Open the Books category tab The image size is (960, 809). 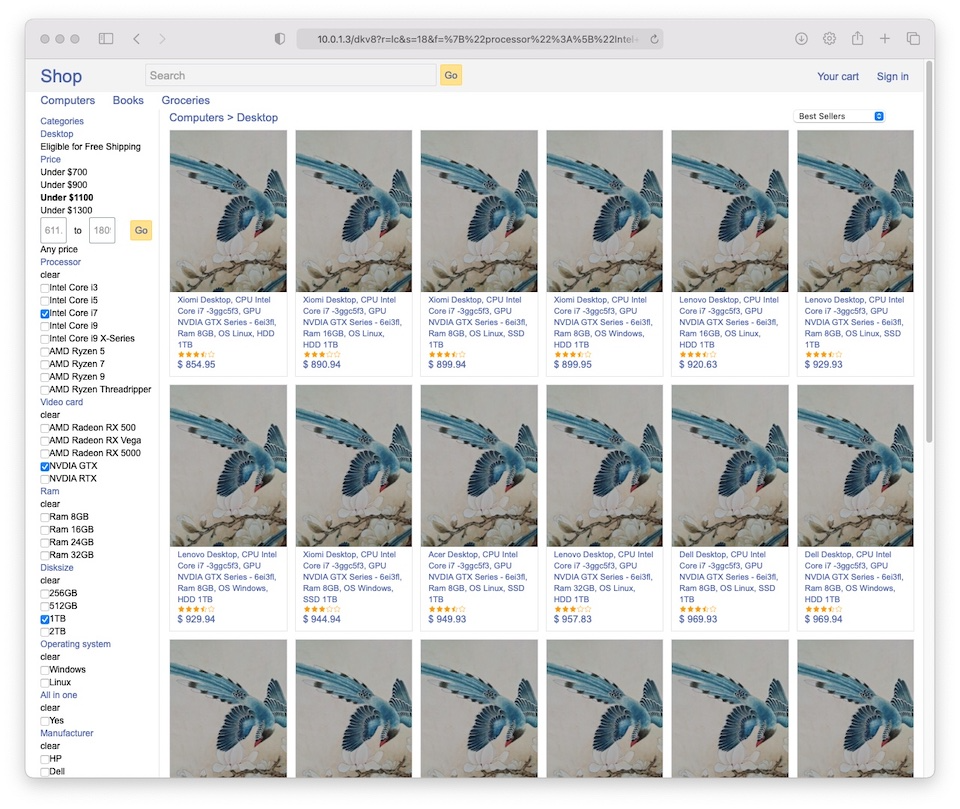coord(128,100)
